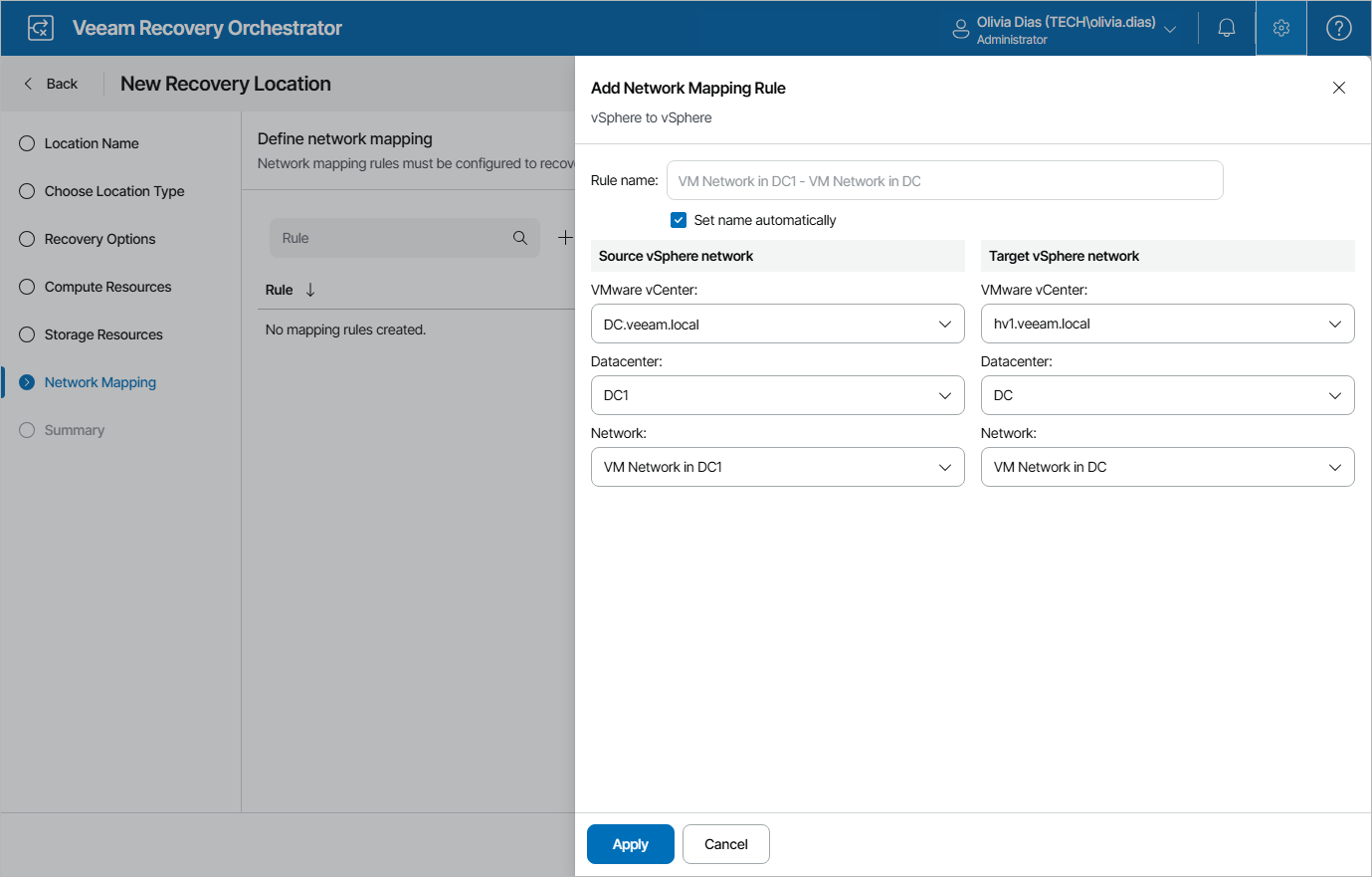Click the Veeam Recovery Orchestrator logo icon
Screen dimensions: 1372x877
click(x=41, y=28)
